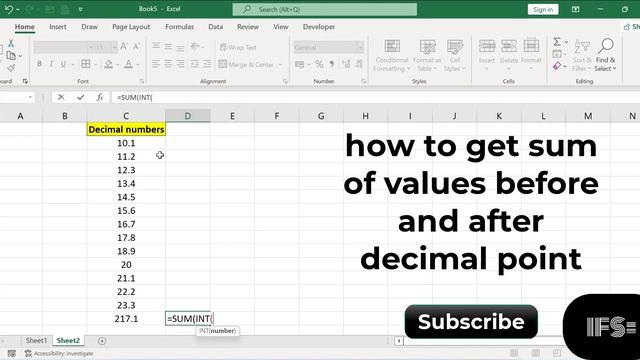The width and height of the screenshot is (640, 360).
Task: Click Increase Font Size icon
Action: (124, 47)
